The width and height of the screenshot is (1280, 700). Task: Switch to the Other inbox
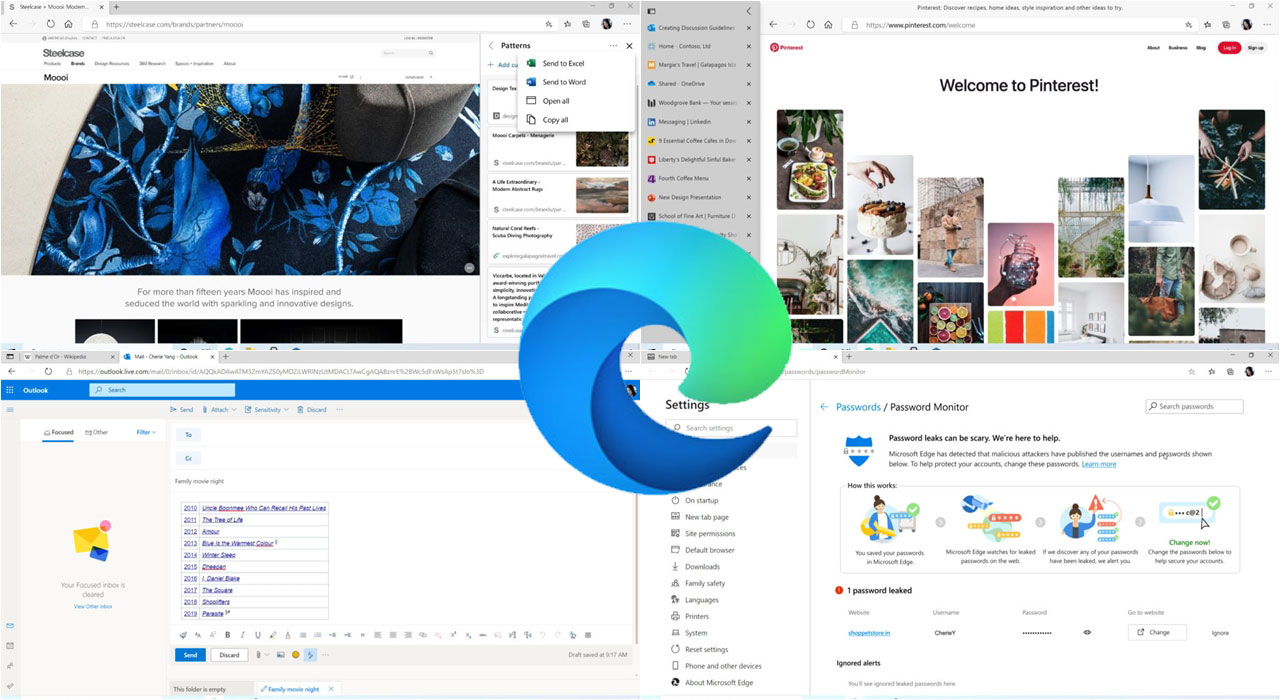click(97, 432)
